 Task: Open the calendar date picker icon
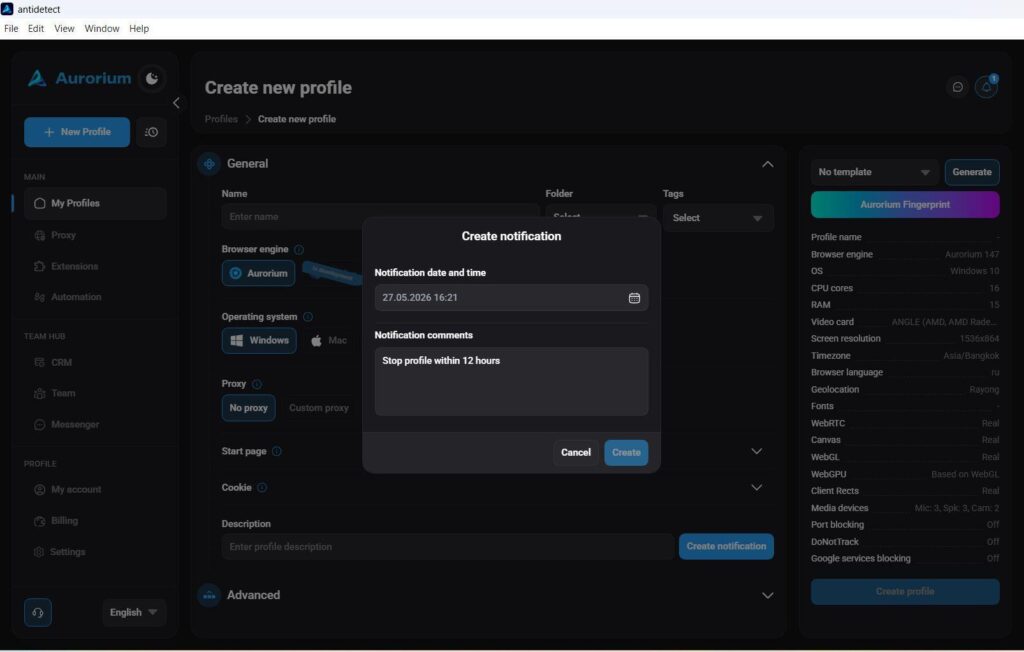(633, 298)
